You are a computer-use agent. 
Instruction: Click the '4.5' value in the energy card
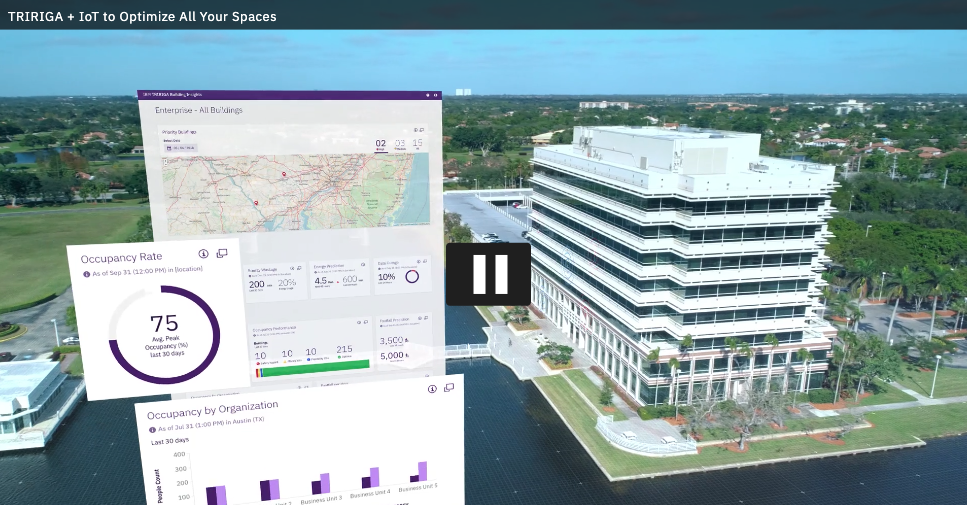point(321,281)
